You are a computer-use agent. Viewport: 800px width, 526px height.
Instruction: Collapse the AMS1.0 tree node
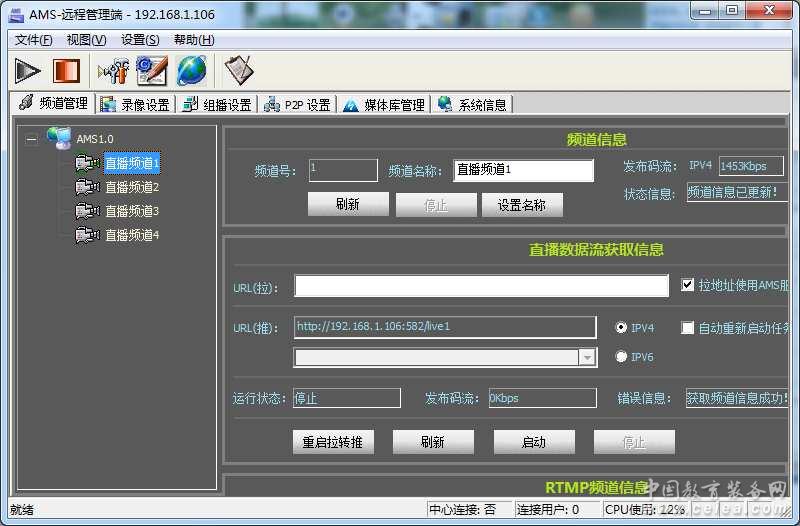(x=32, y=139)
